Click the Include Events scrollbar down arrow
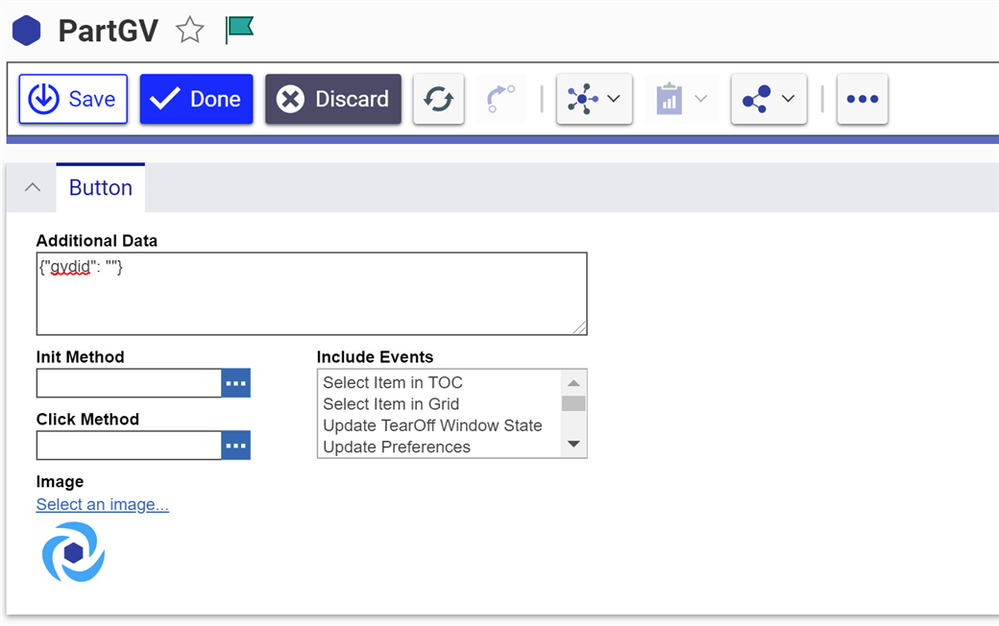999x626 pixels. [573, 444]
